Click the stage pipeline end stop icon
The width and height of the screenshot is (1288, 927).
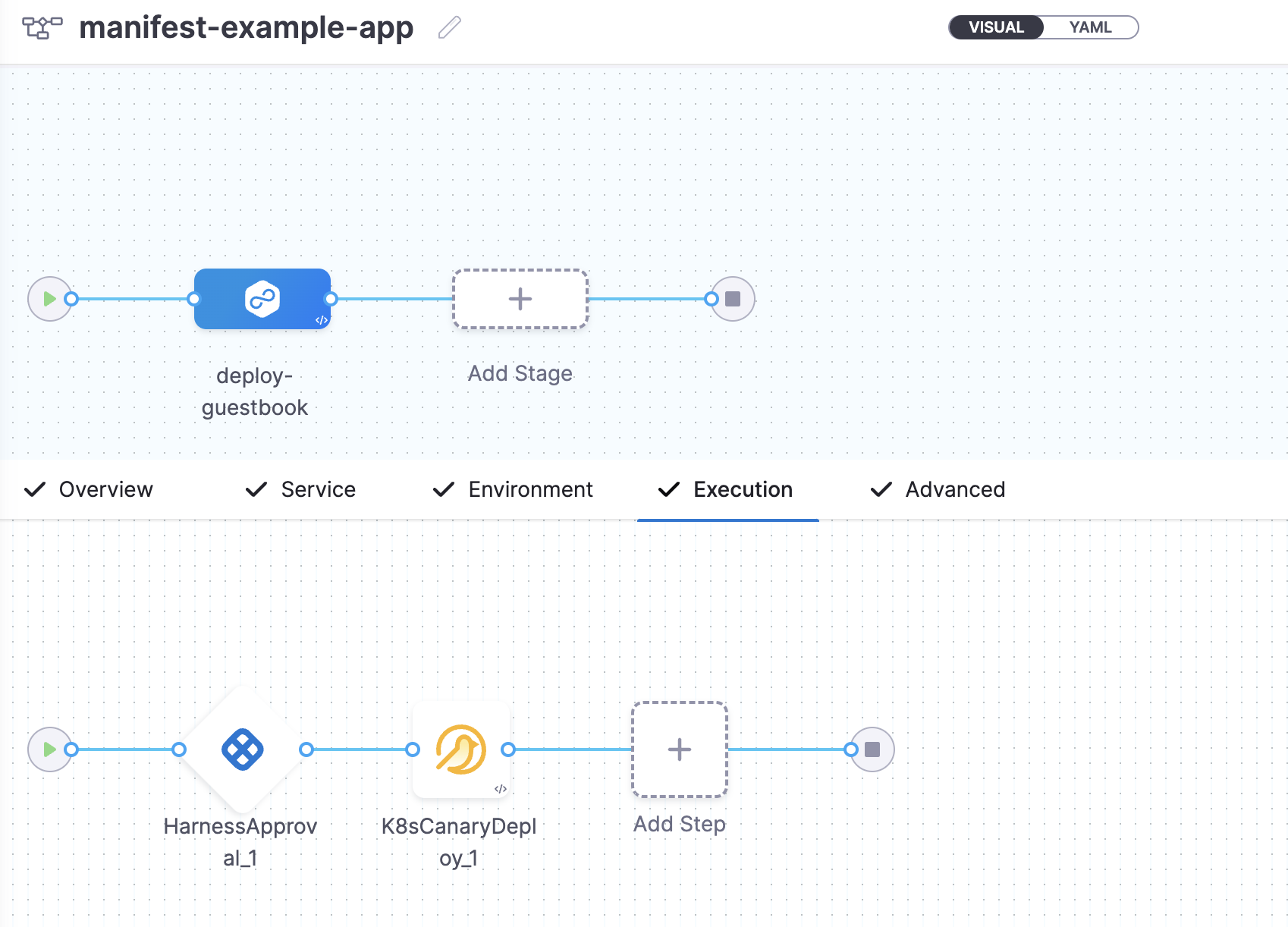click(733, 299)
